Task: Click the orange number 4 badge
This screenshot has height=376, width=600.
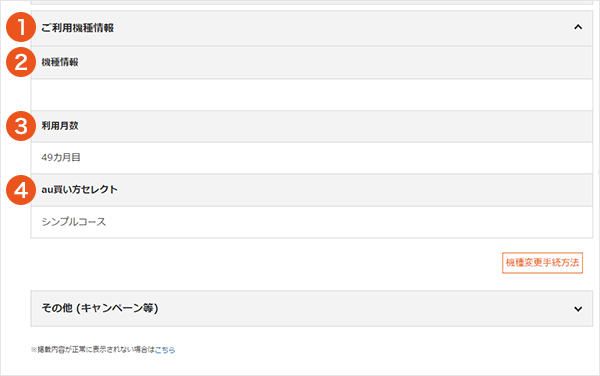Action: coord(21,190)
